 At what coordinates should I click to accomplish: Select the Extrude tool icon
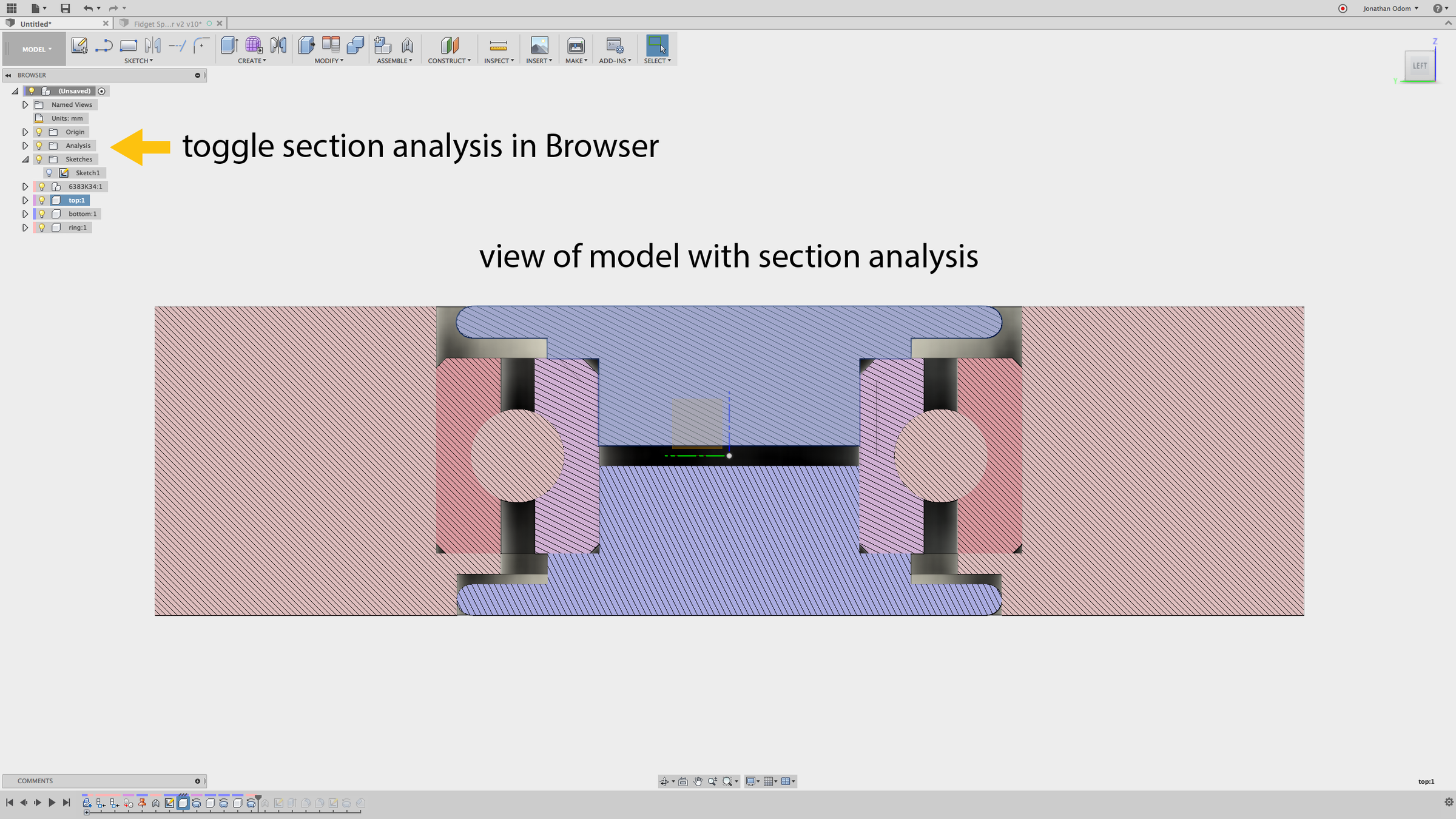pyautogui.click(x=229, y=45)
